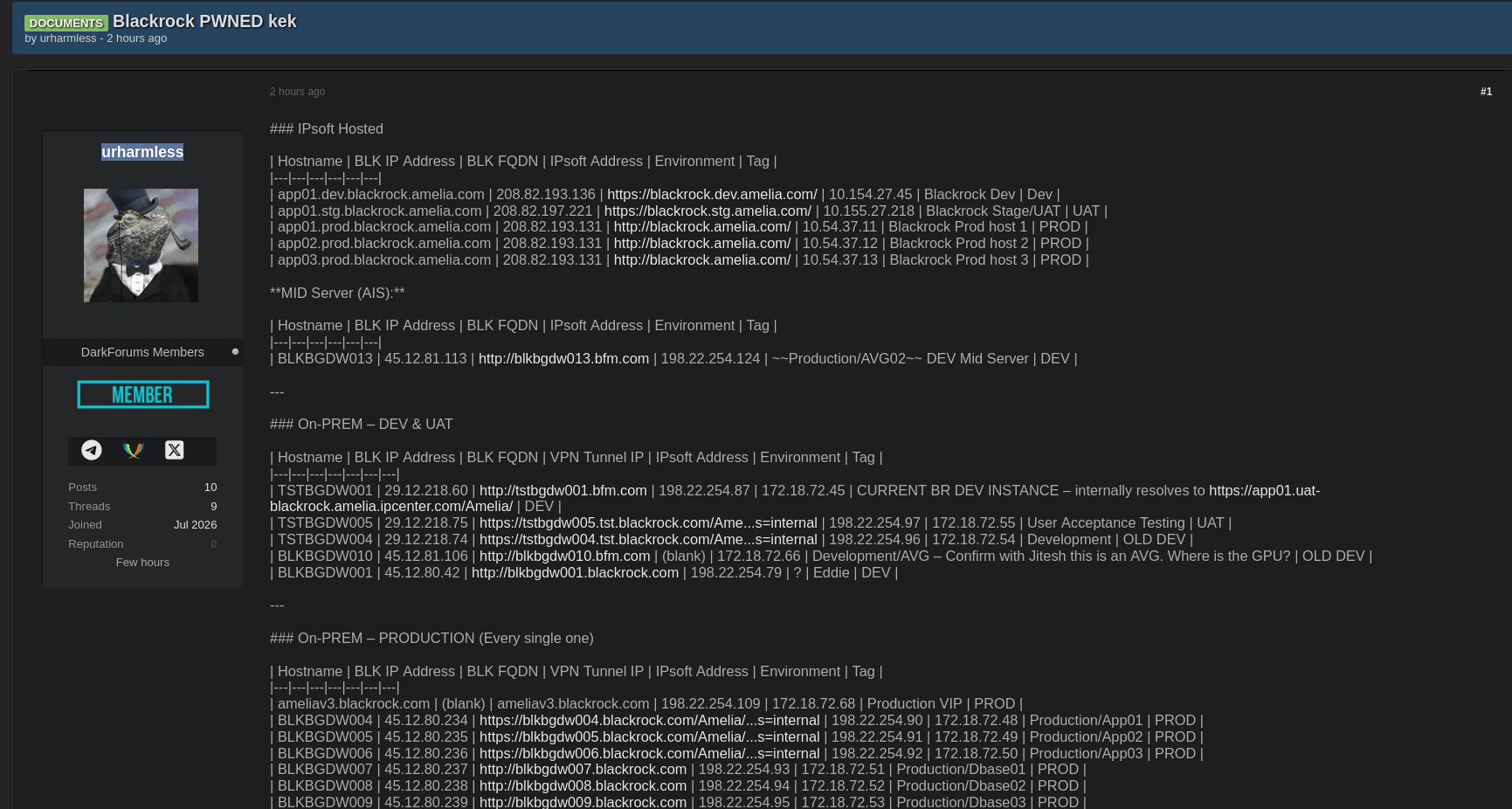This screenshot has height=809, width=1512.
Task: Open tstbgdw005.tst.blackrock.com Amelia link
Action: pyautogui.click(x=648, y=522)
